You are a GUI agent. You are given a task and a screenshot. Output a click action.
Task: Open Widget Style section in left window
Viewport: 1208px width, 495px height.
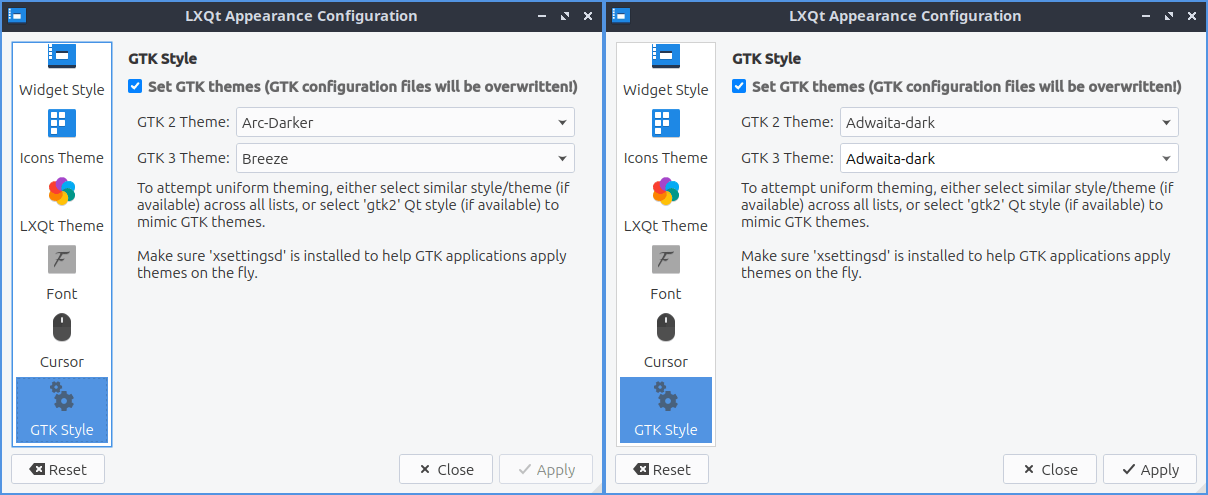[x=62, y=72]
